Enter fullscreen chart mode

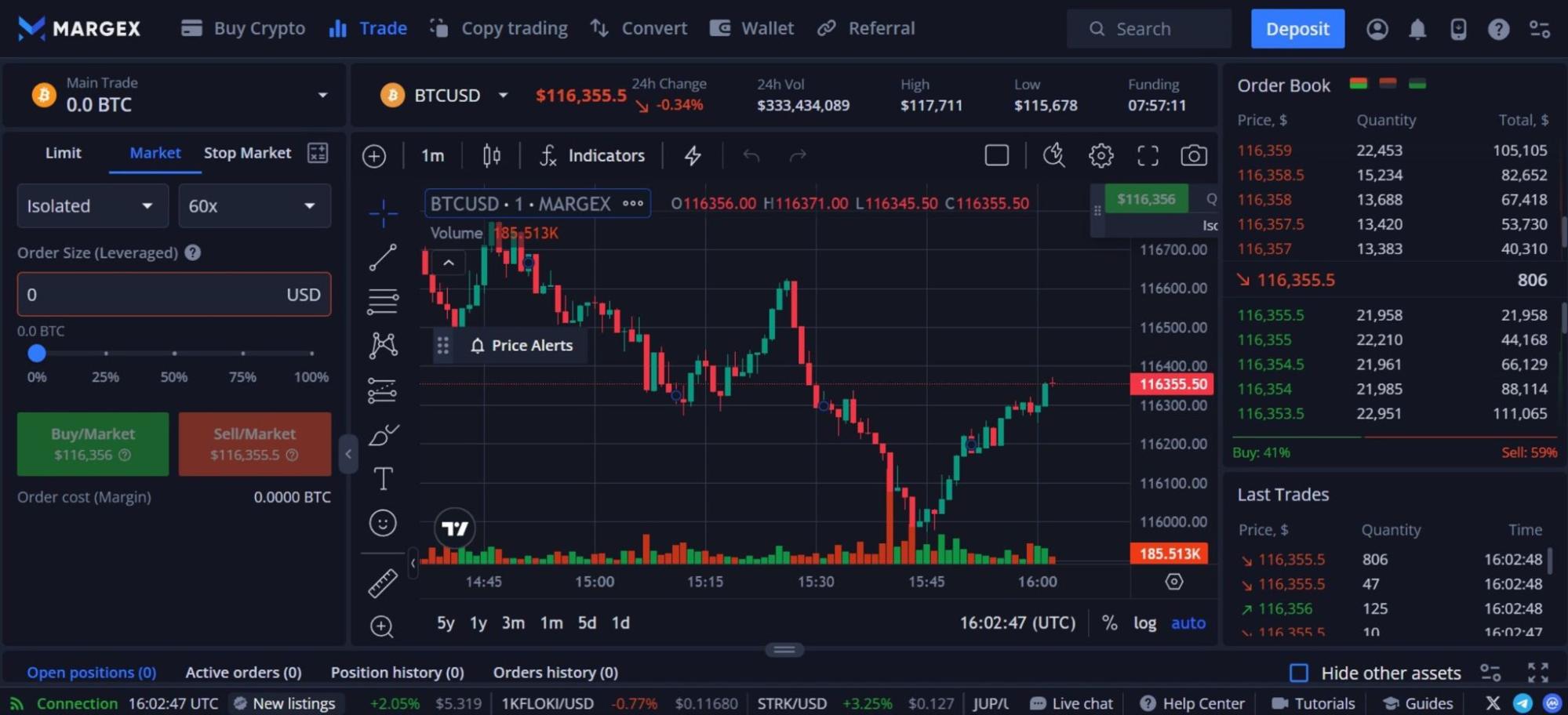coord(1148,155)
